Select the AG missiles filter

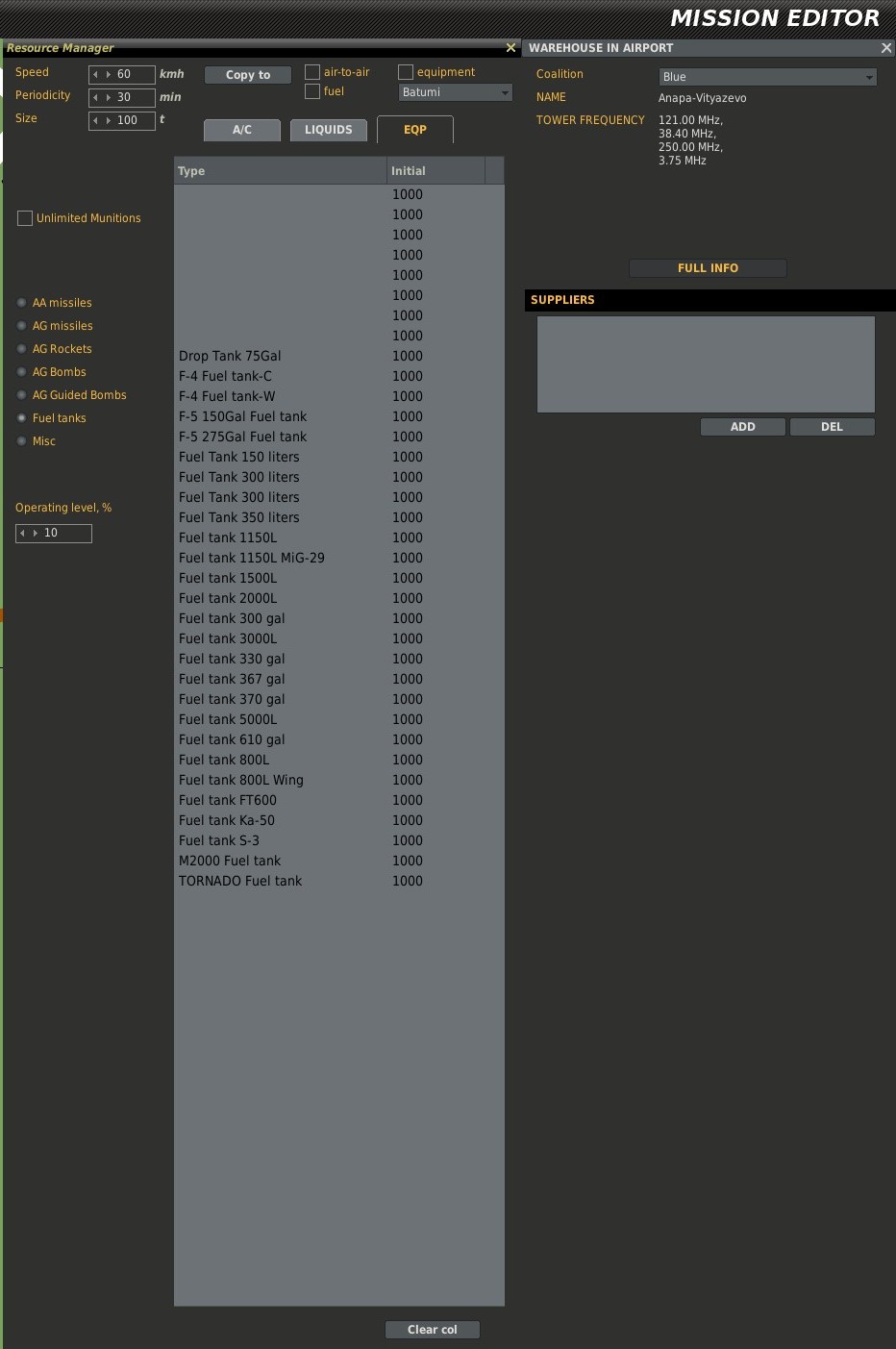[x=22, y=326]
